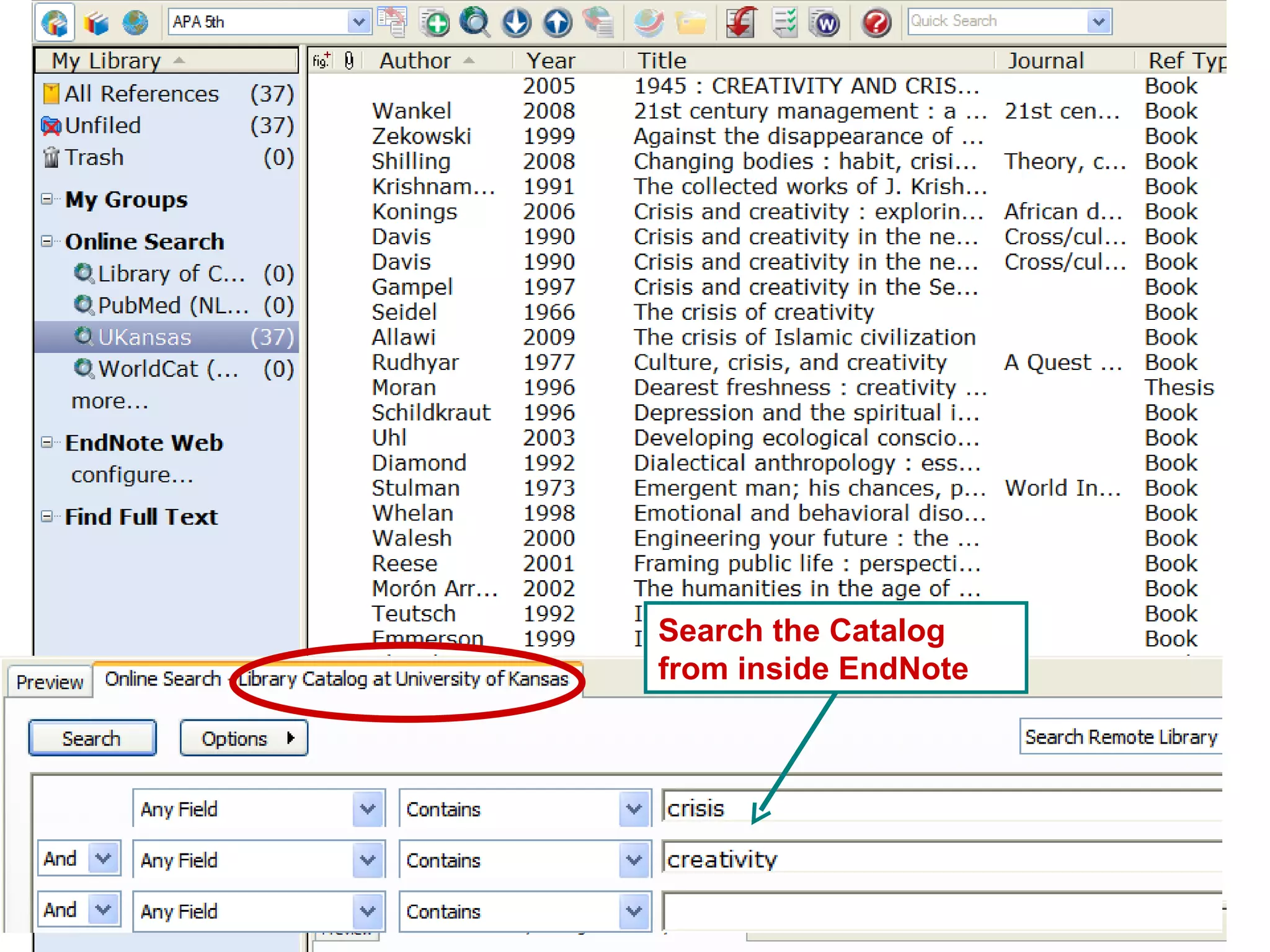Viewport: 1270px width, 952px height.
Task: Click the search field containing creativity
Action: (x=943, y=860)
